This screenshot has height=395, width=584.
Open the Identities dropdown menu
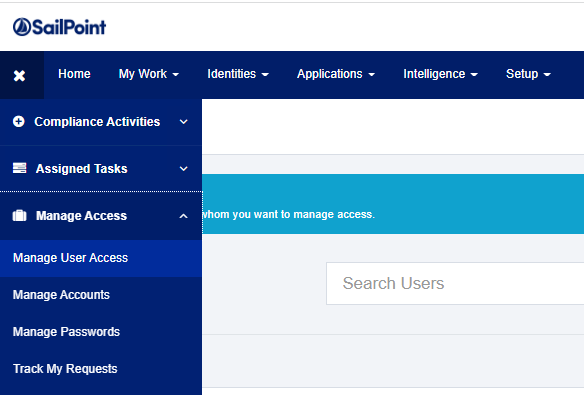238,74
